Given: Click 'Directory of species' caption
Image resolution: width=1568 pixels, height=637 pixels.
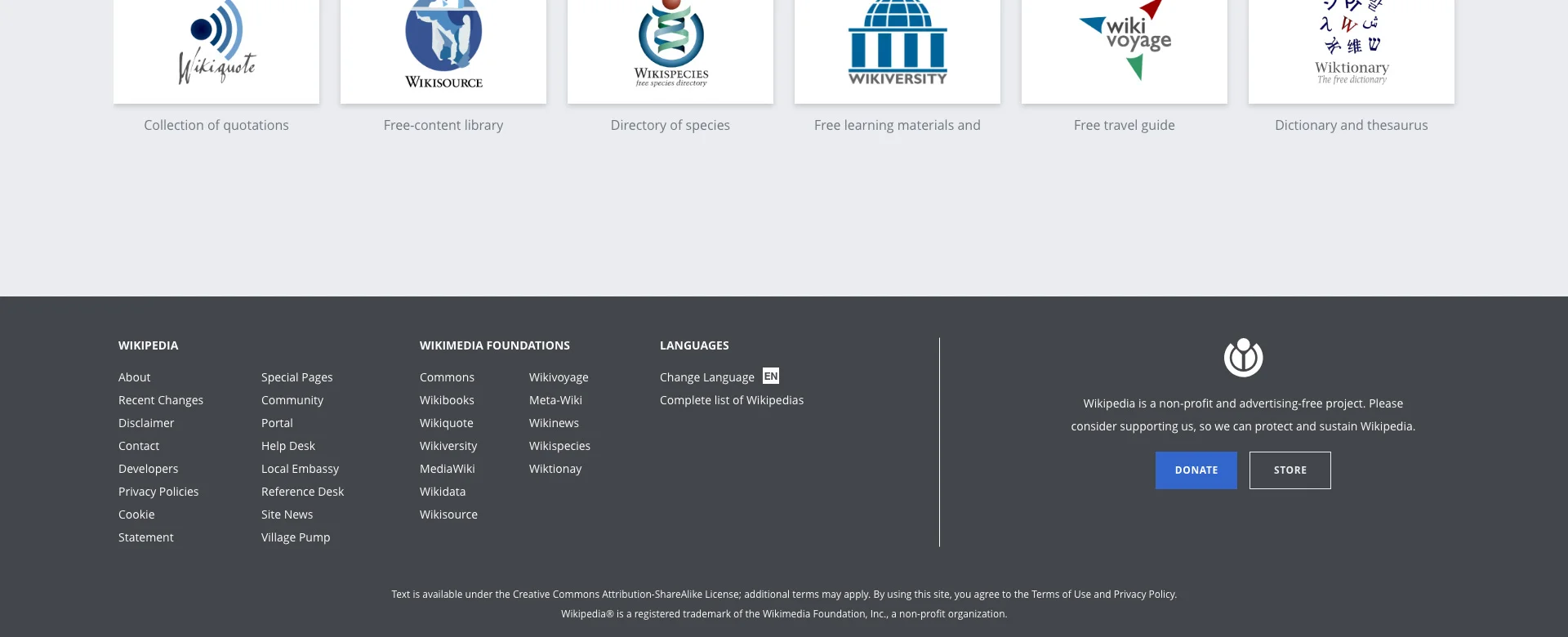Looking at the screenshot, I should [x=670, y=125].
